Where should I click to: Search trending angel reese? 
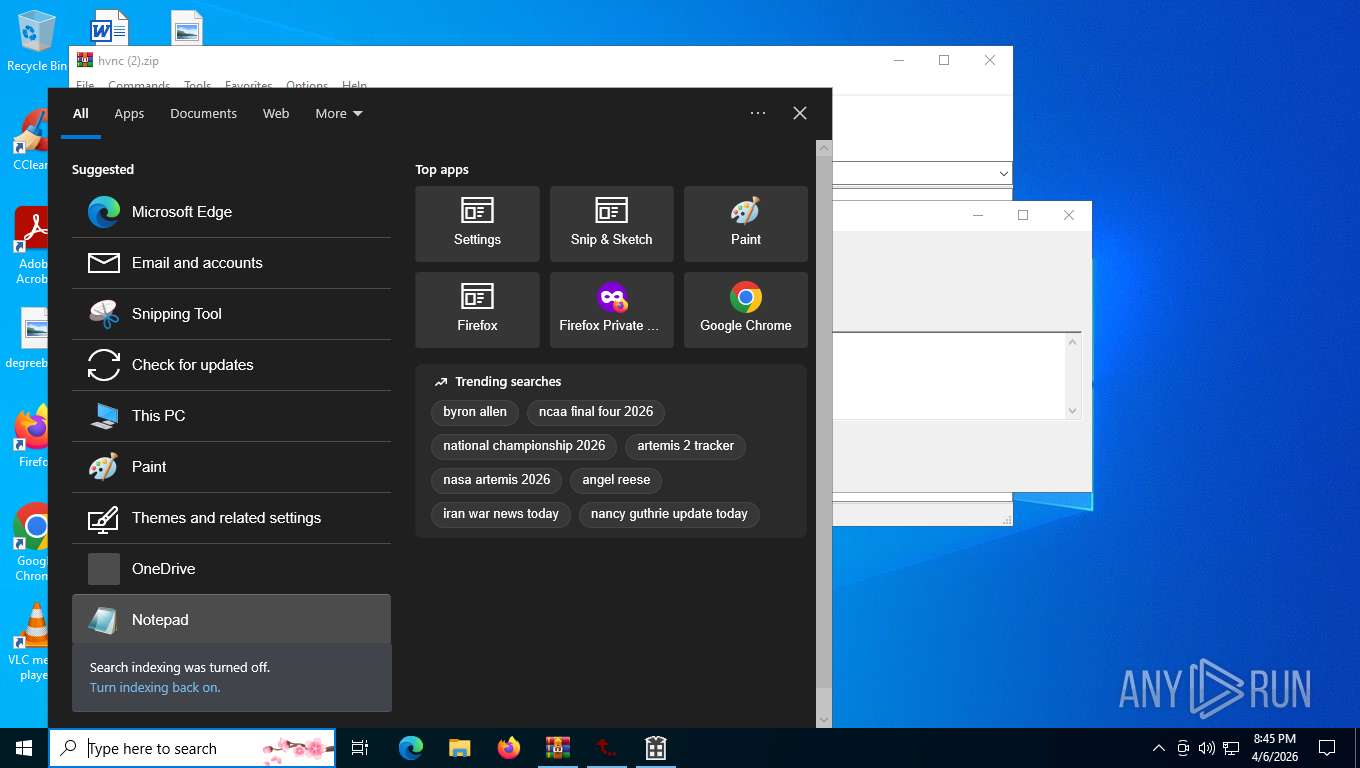[616, 480]
